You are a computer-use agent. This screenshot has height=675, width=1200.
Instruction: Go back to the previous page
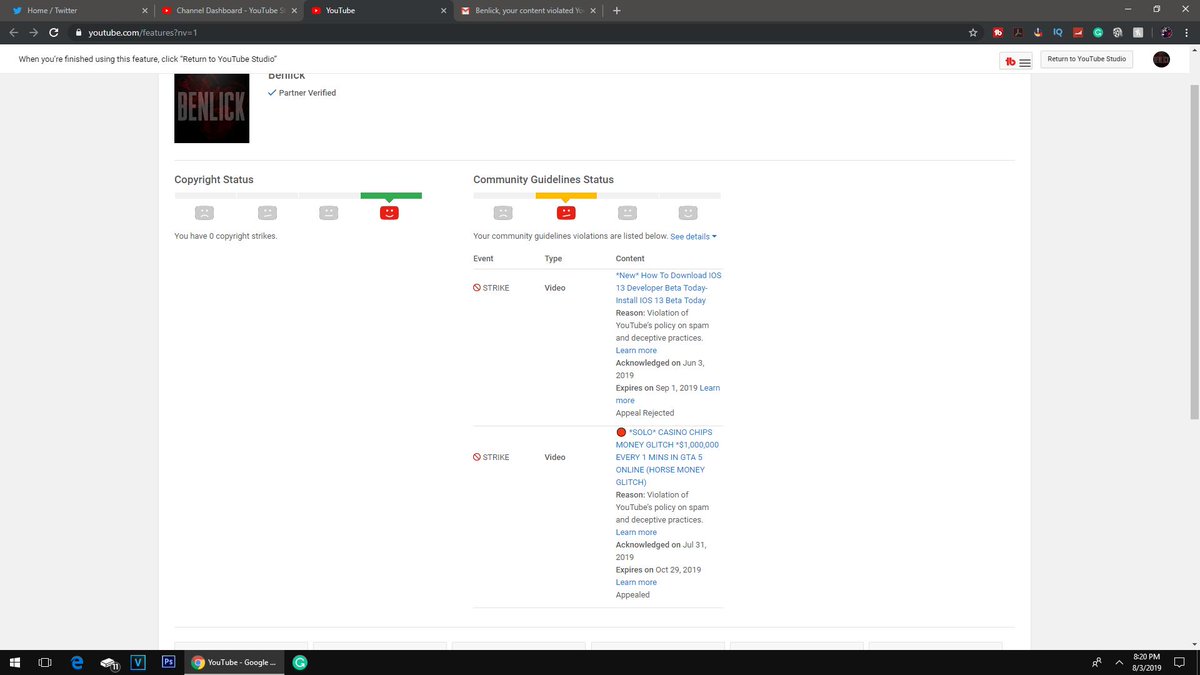14,33
